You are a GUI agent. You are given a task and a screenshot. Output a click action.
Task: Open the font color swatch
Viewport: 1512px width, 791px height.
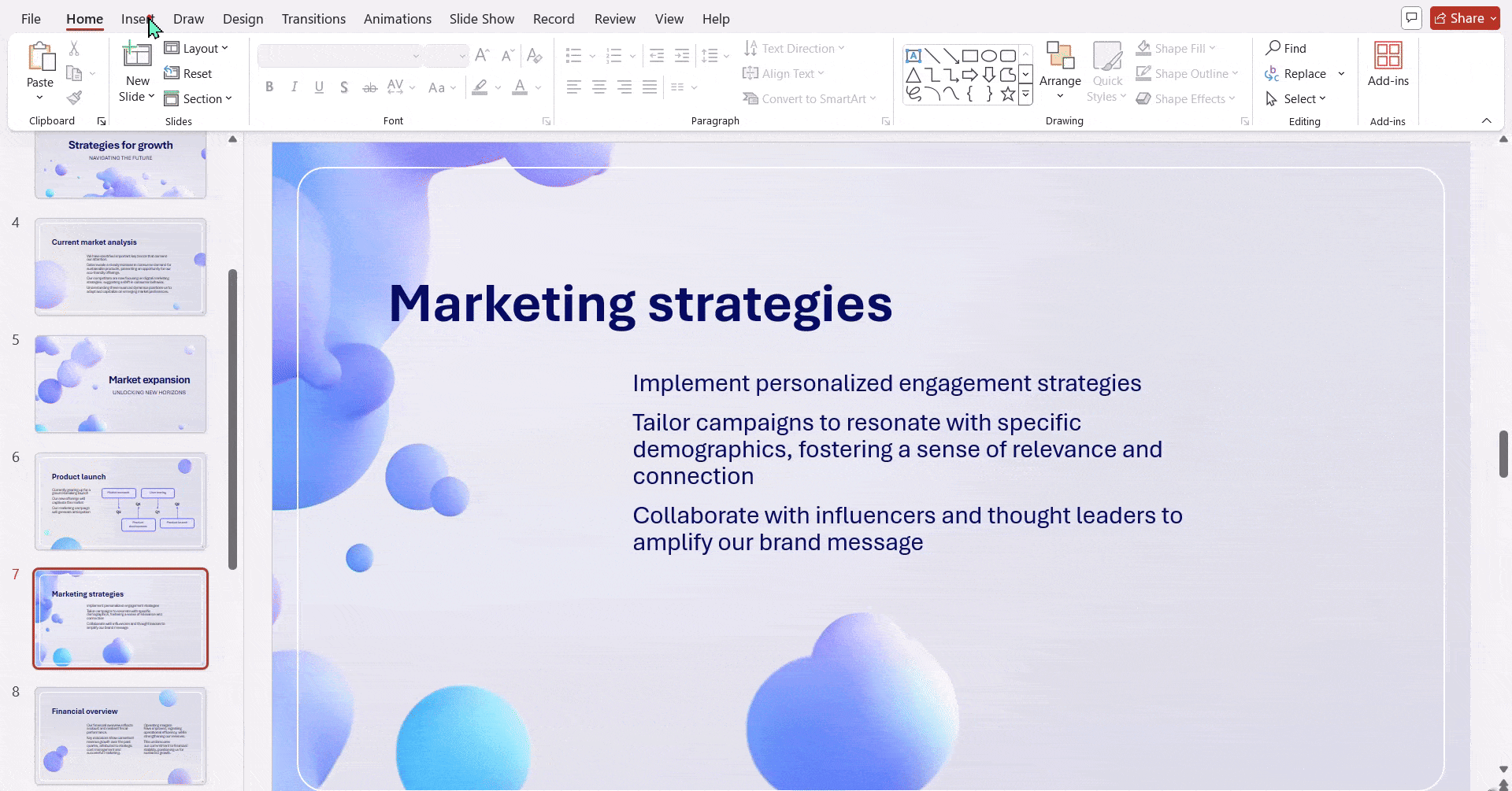pos(520,87)
